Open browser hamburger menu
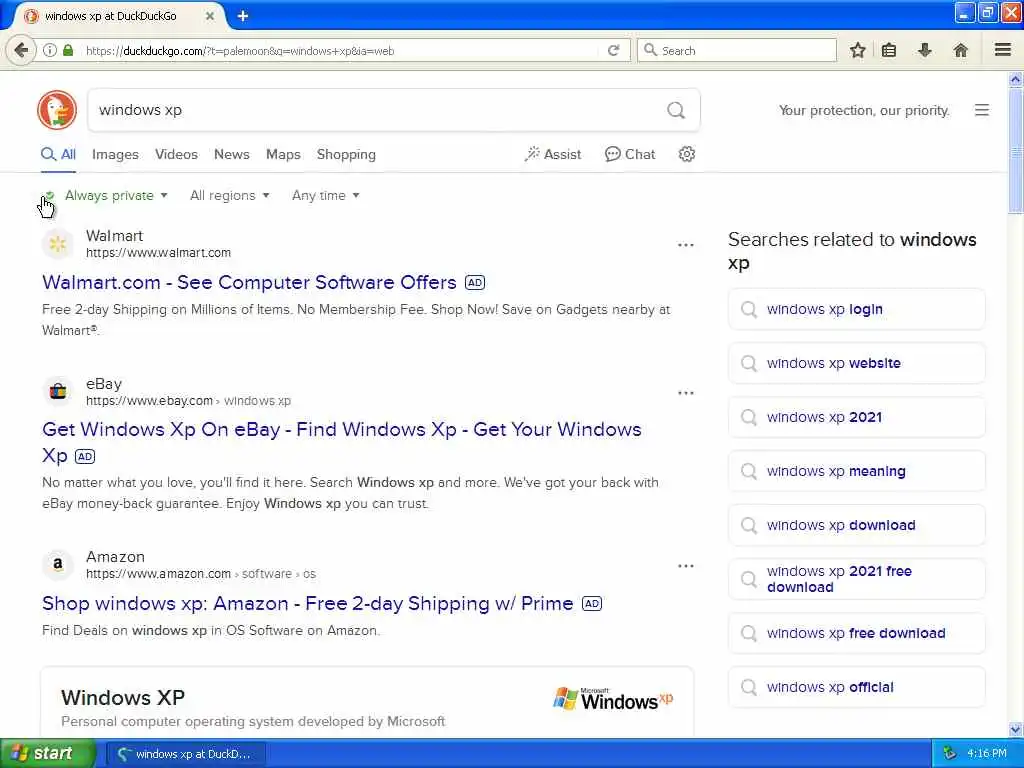This screenshot has width=1024, height=768. pos(1002,50)
